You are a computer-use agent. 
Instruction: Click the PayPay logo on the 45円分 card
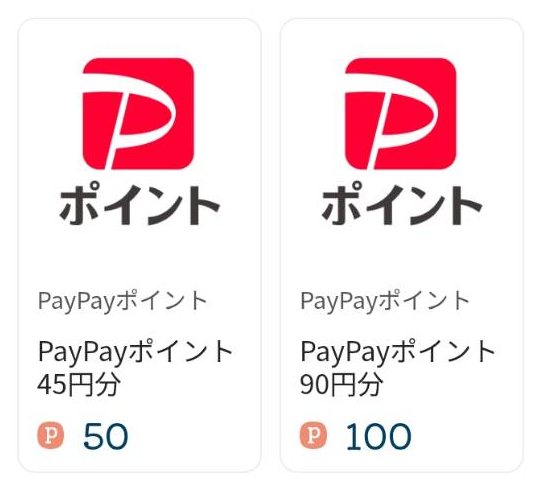pos(138,141)
